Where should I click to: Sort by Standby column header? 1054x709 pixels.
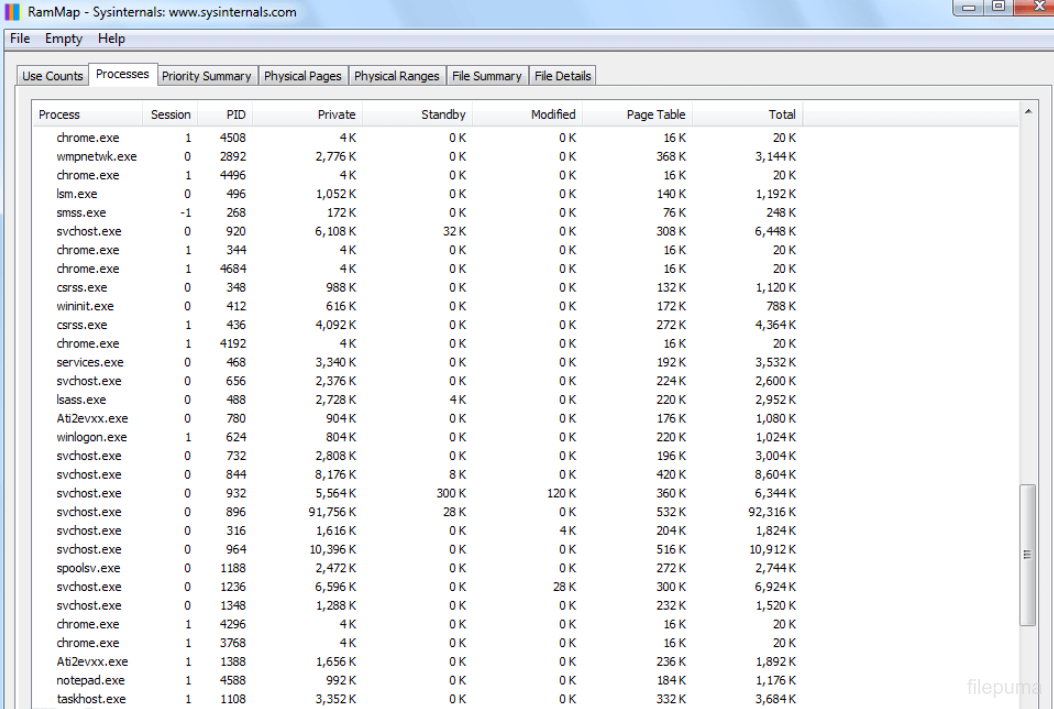[x=443, y=115]
